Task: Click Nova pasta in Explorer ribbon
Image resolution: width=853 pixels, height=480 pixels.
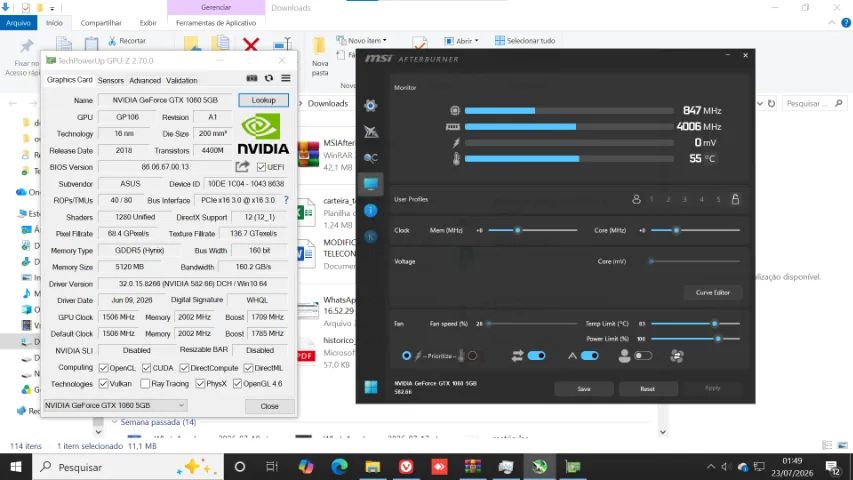Action: [x=320, y=56]
